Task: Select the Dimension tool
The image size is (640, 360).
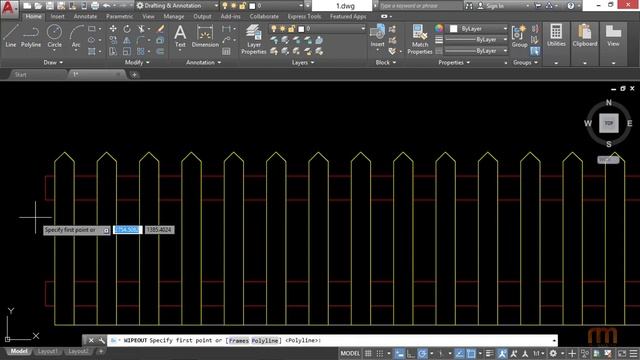Action: 205,36
